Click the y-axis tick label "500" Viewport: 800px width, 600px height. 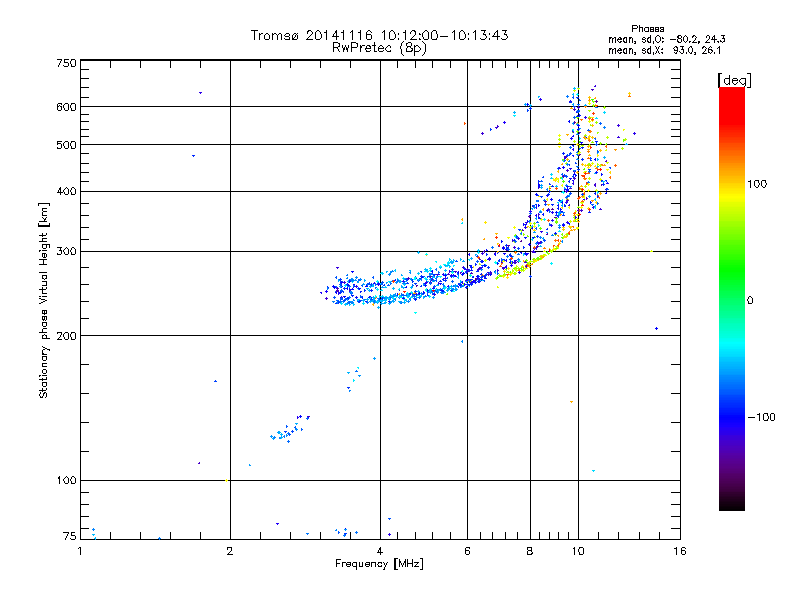coord(66,145)
